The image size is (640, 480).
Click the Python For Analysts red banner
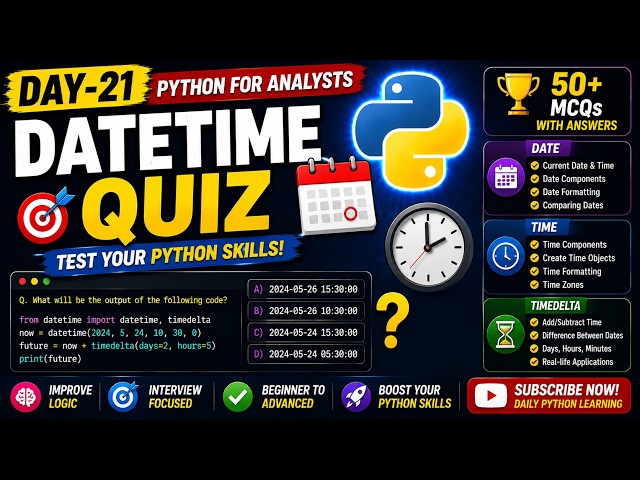[255, 84]
